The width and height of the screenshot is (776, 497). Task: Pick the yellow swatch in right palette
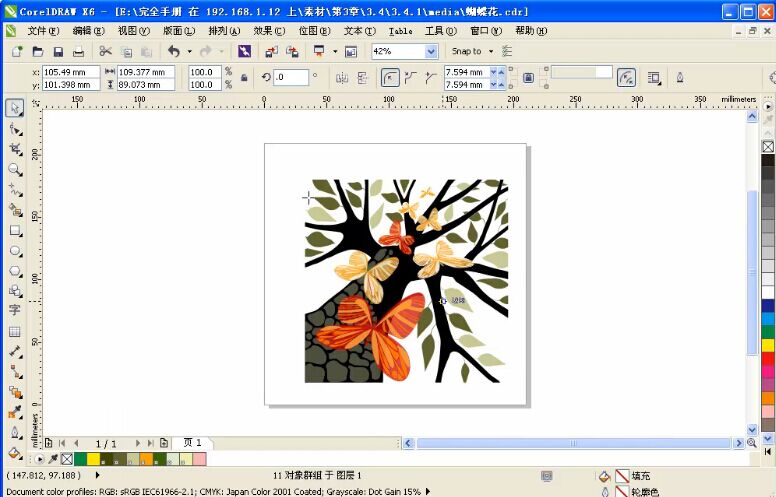(x=768, y=345)
